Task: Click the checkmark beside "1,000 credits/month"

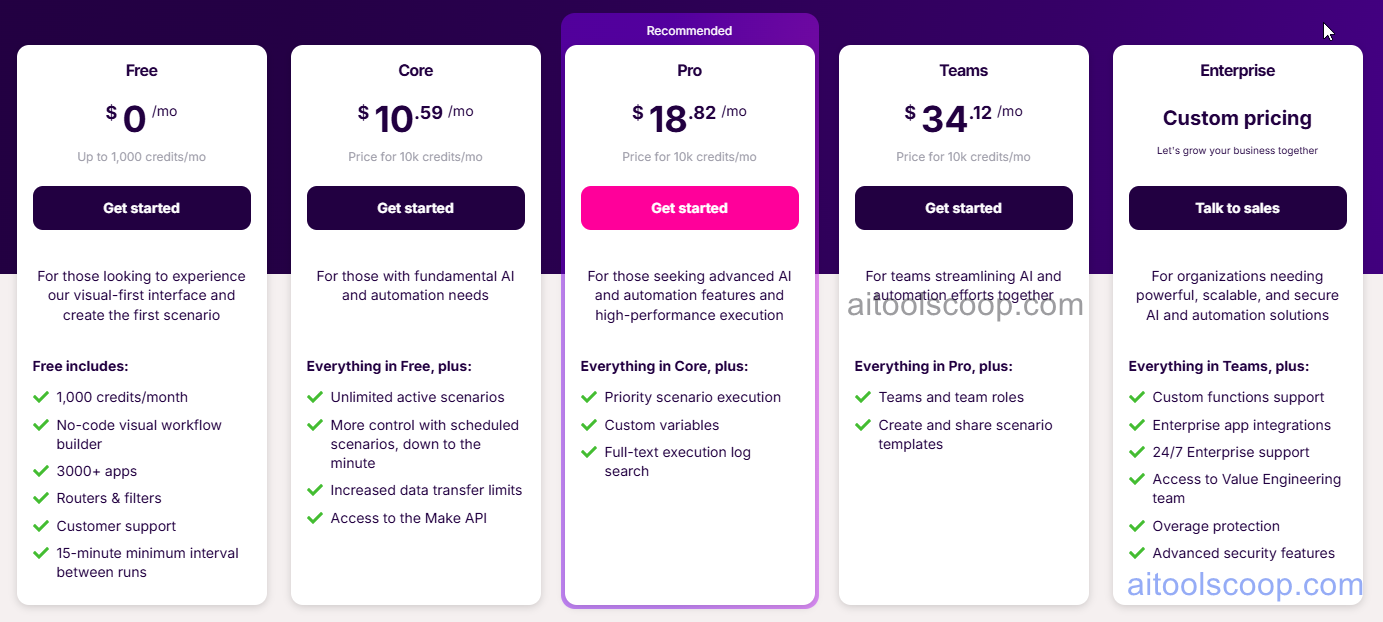Action: [x=40, y=397]
